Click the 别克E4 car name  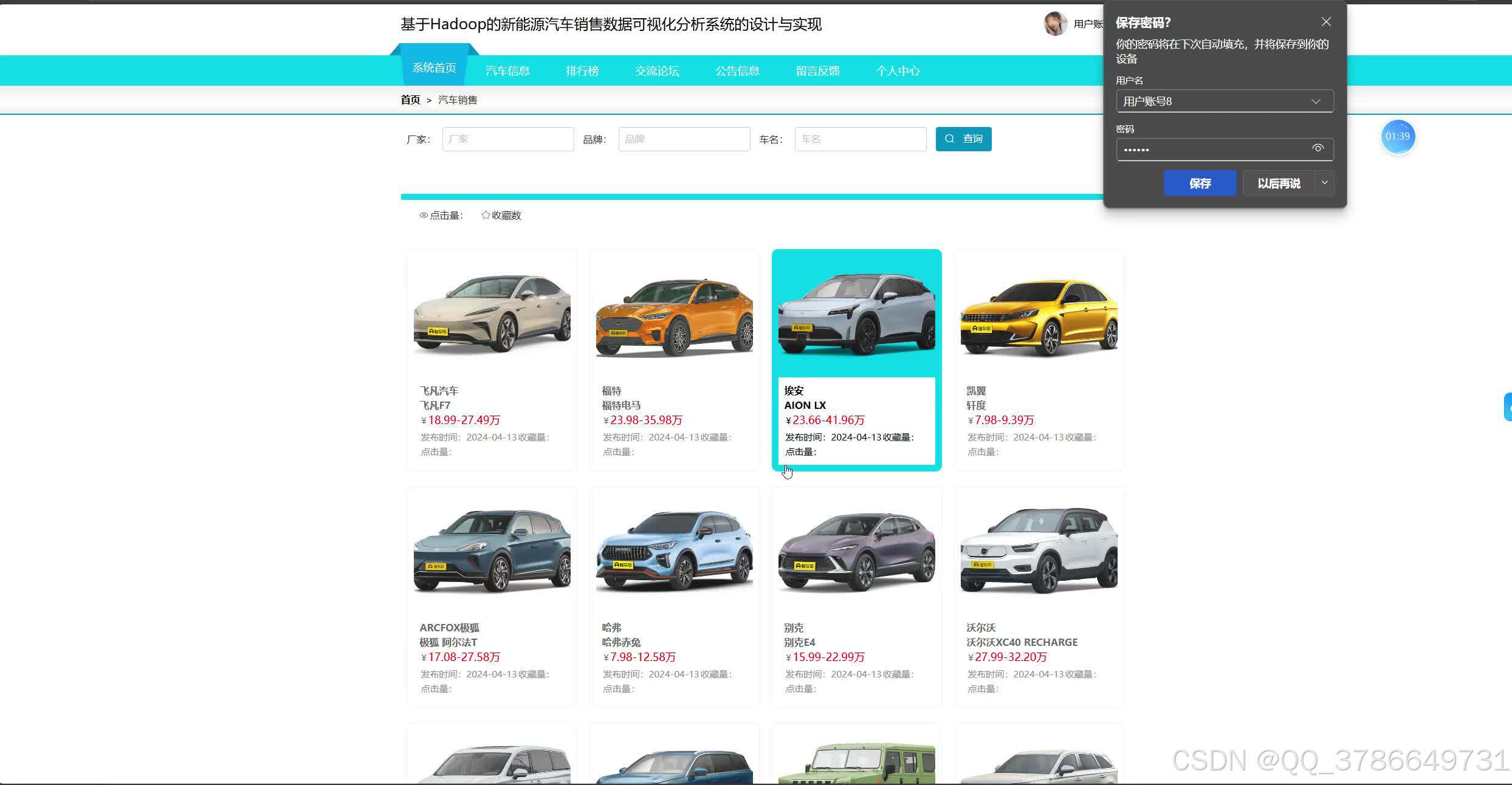pyautogui.click(x=800, y=642)
